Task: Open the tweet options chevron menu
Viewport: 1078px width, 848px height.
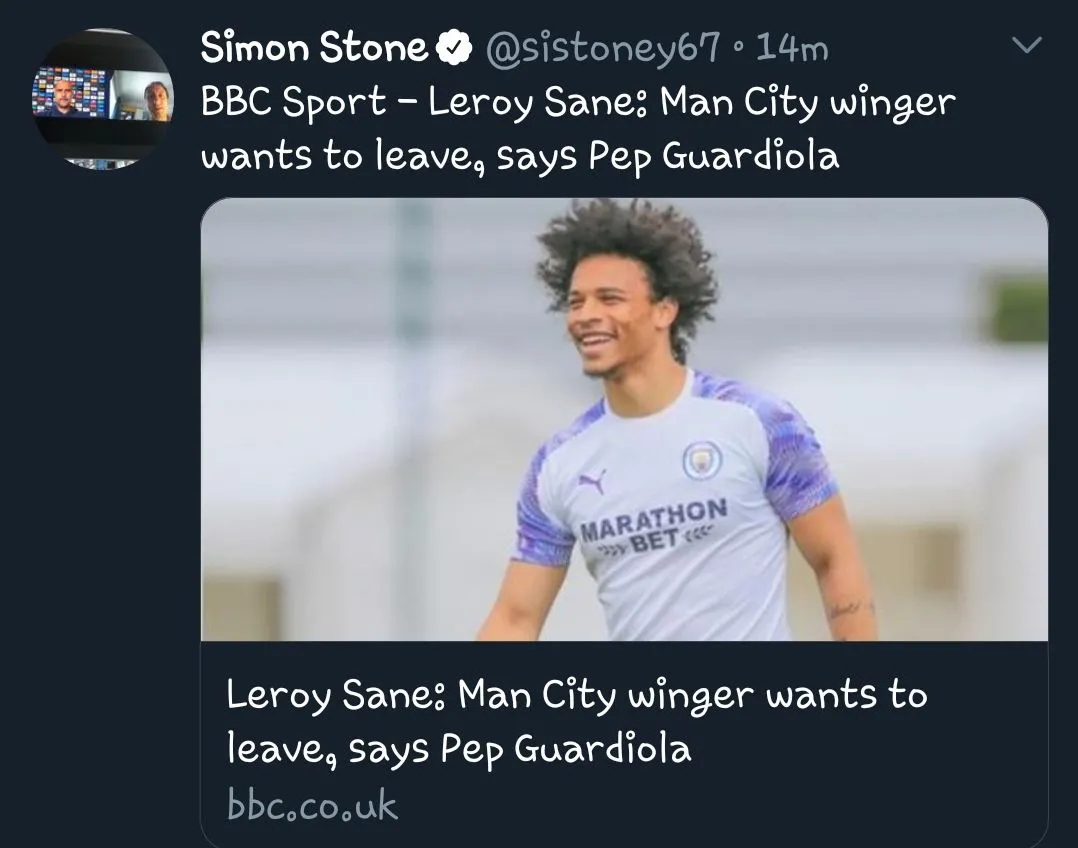Action: [1027, 46]
